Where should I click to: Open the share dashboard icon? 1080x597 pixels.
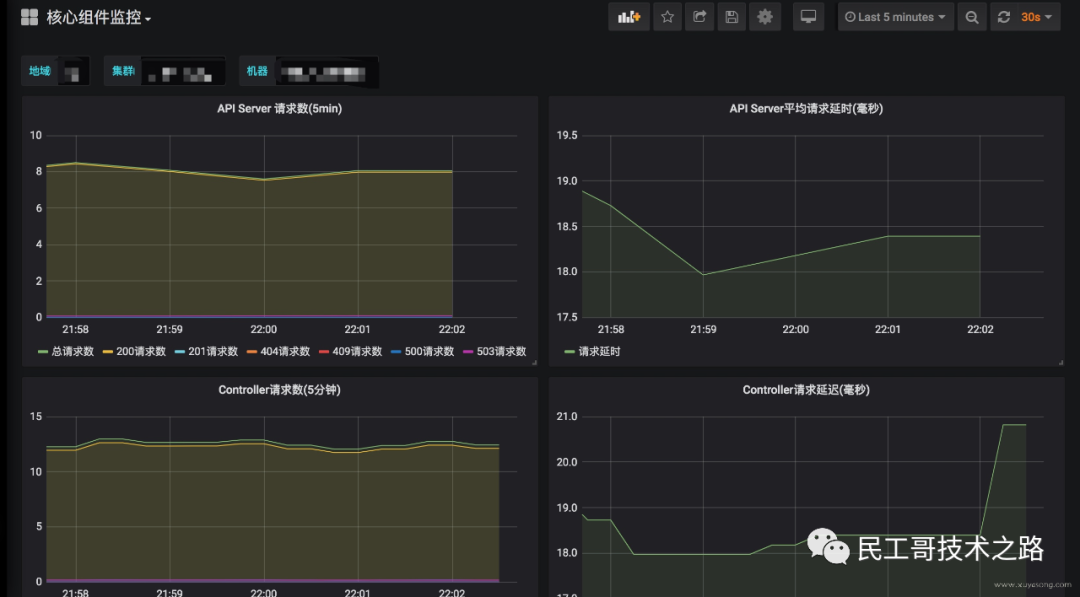tap(699, 17)
